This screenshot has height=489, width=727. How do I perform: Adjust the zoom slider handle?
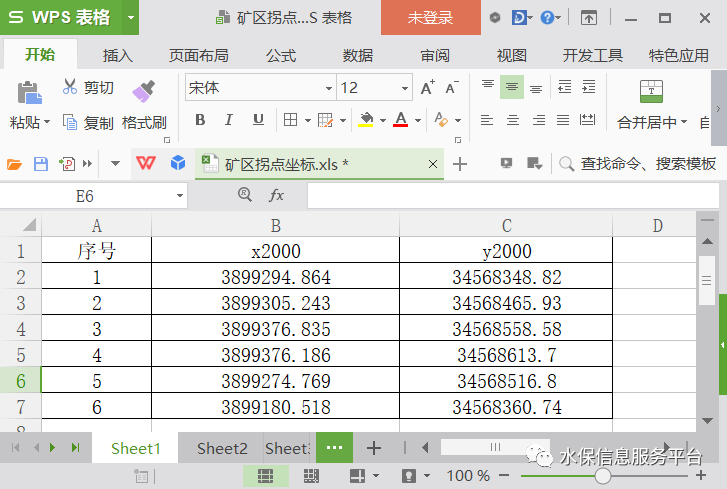click(x=602, y=476)
